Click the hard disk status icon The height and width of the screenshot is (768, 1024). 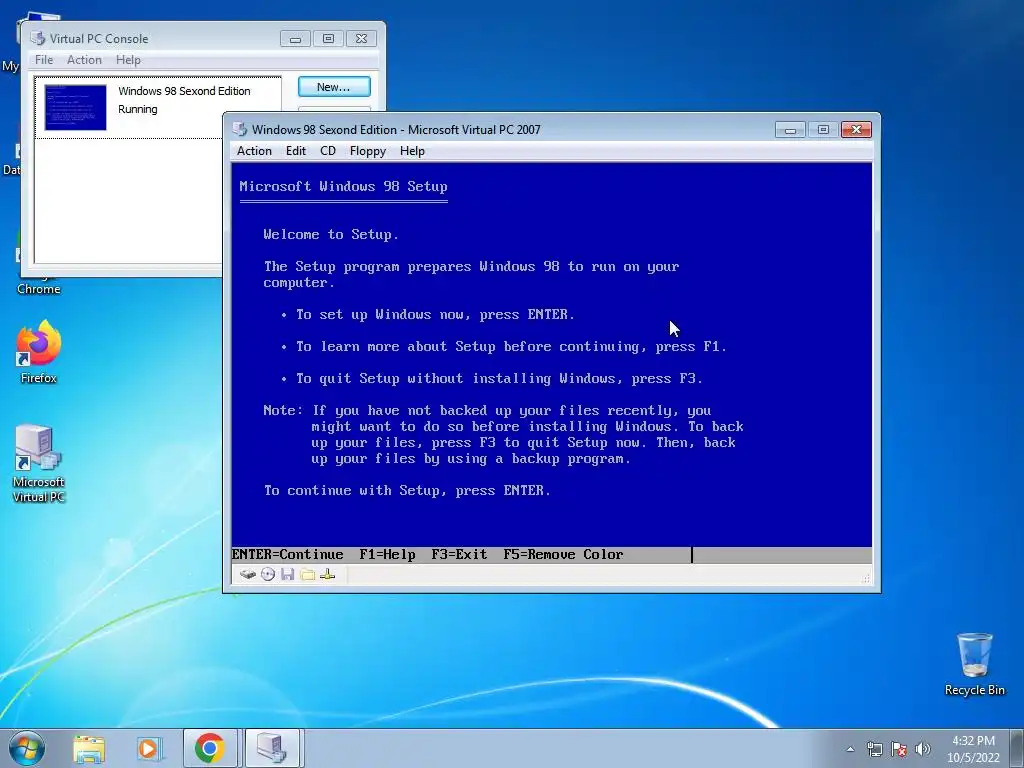pyautogui.click(x=248, y=574)
